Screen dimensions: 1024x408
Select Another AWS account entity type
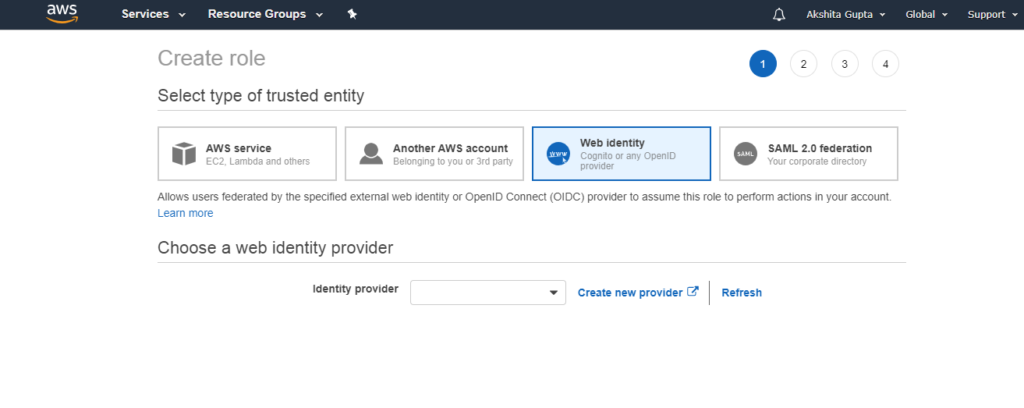(434, 154)
